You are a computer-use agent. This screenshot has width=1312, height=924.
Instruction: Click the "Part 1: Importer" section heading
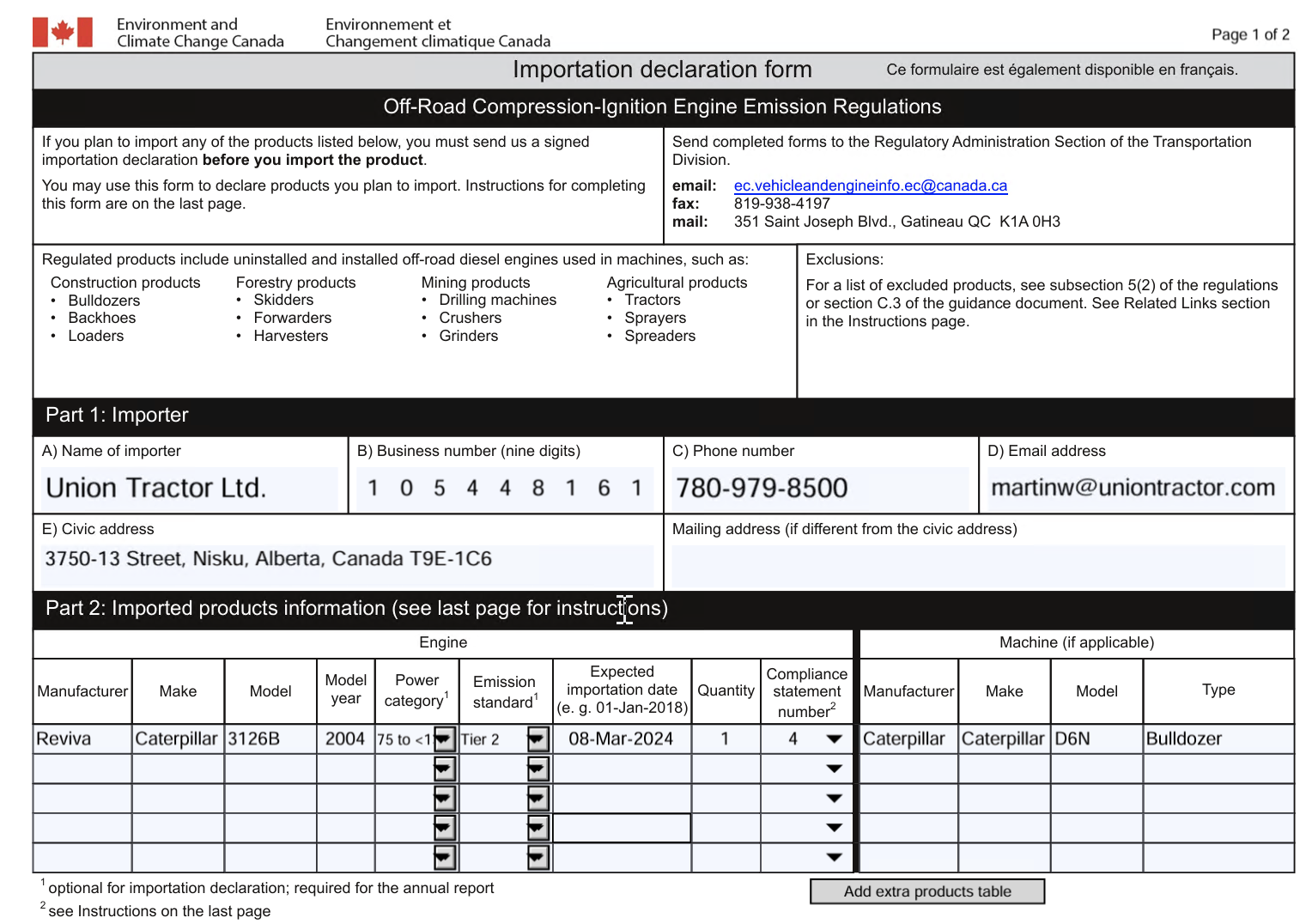117,415
